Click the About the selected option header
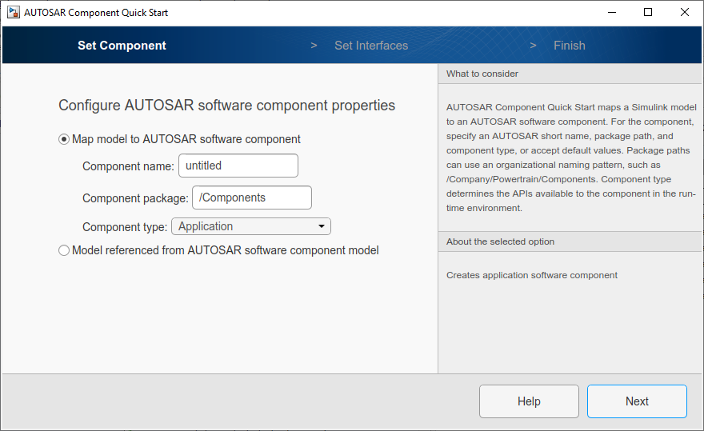The width and height of the screenshot is (704, 431). point(570,242)
